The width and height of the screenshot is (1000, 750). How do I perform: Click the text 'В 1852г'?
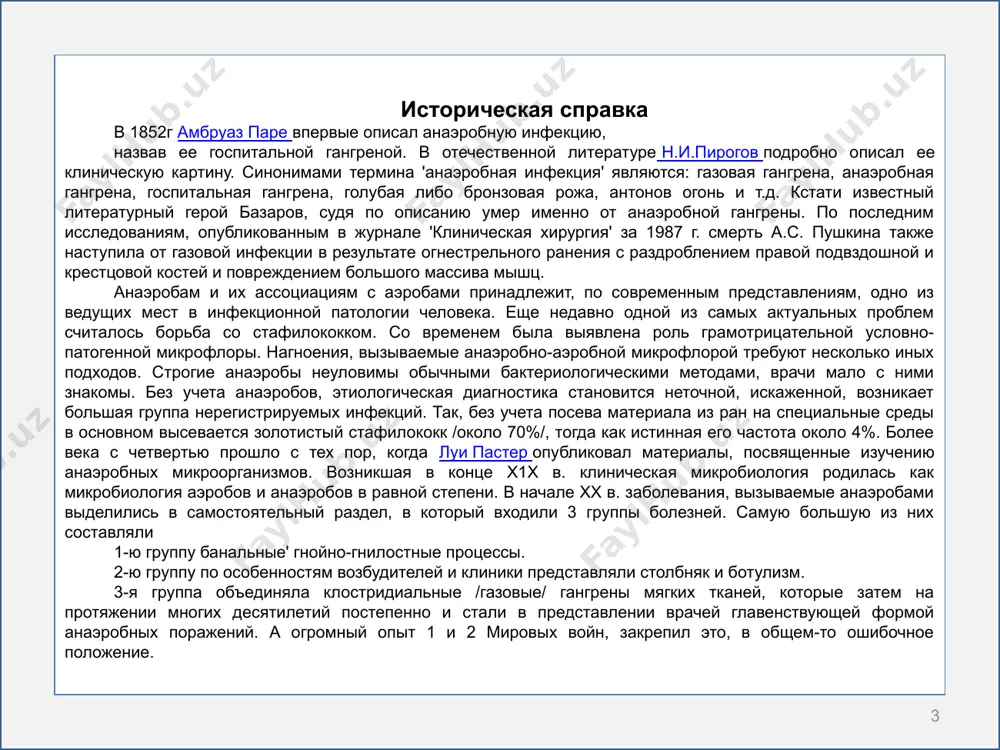pyautogui.click(x=143, y=133)
